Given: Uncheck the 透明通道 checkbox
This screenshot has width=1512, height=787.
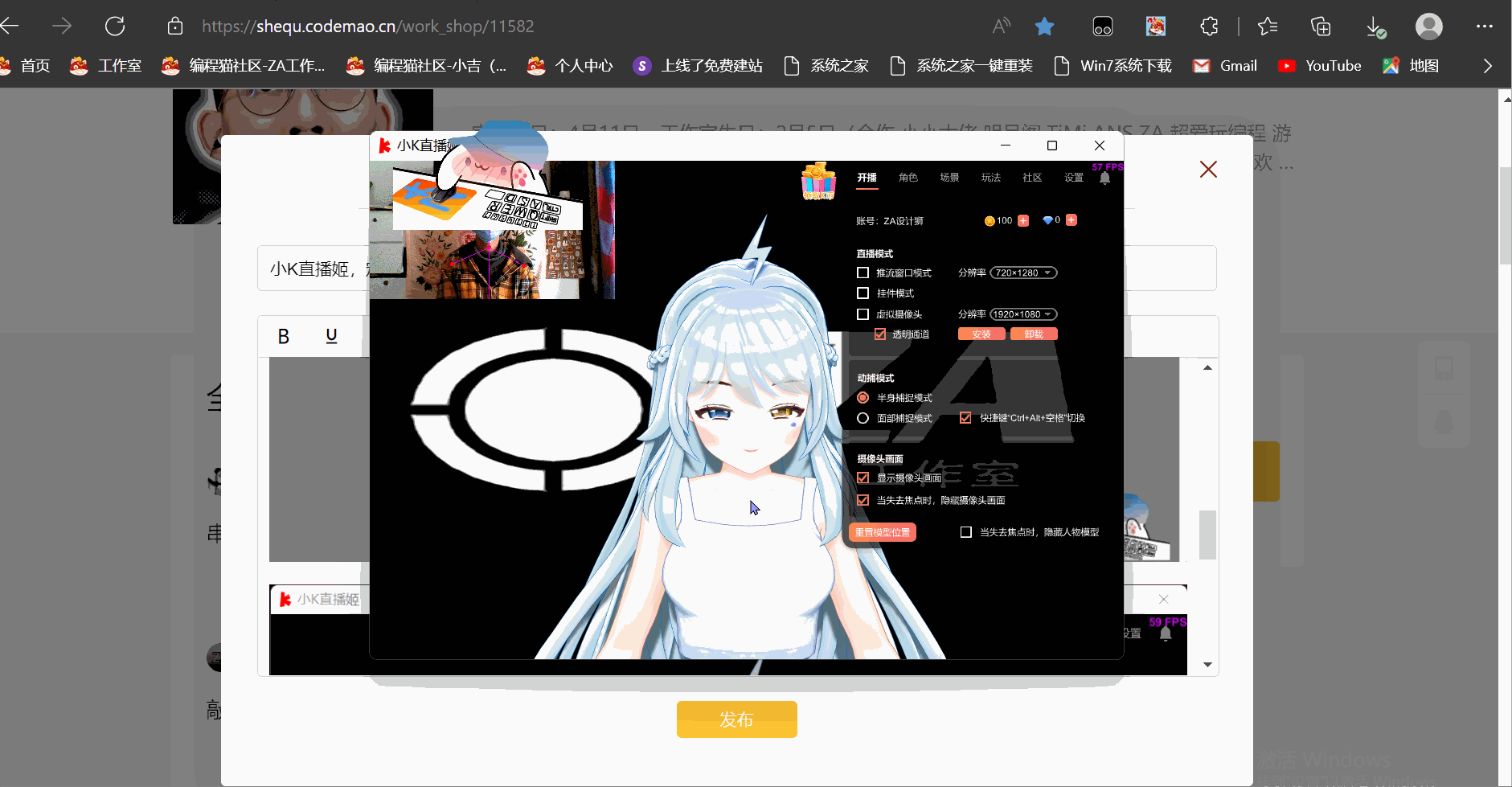Looking at the screenshot, I should pyautogui.click(x=880, y=334).
